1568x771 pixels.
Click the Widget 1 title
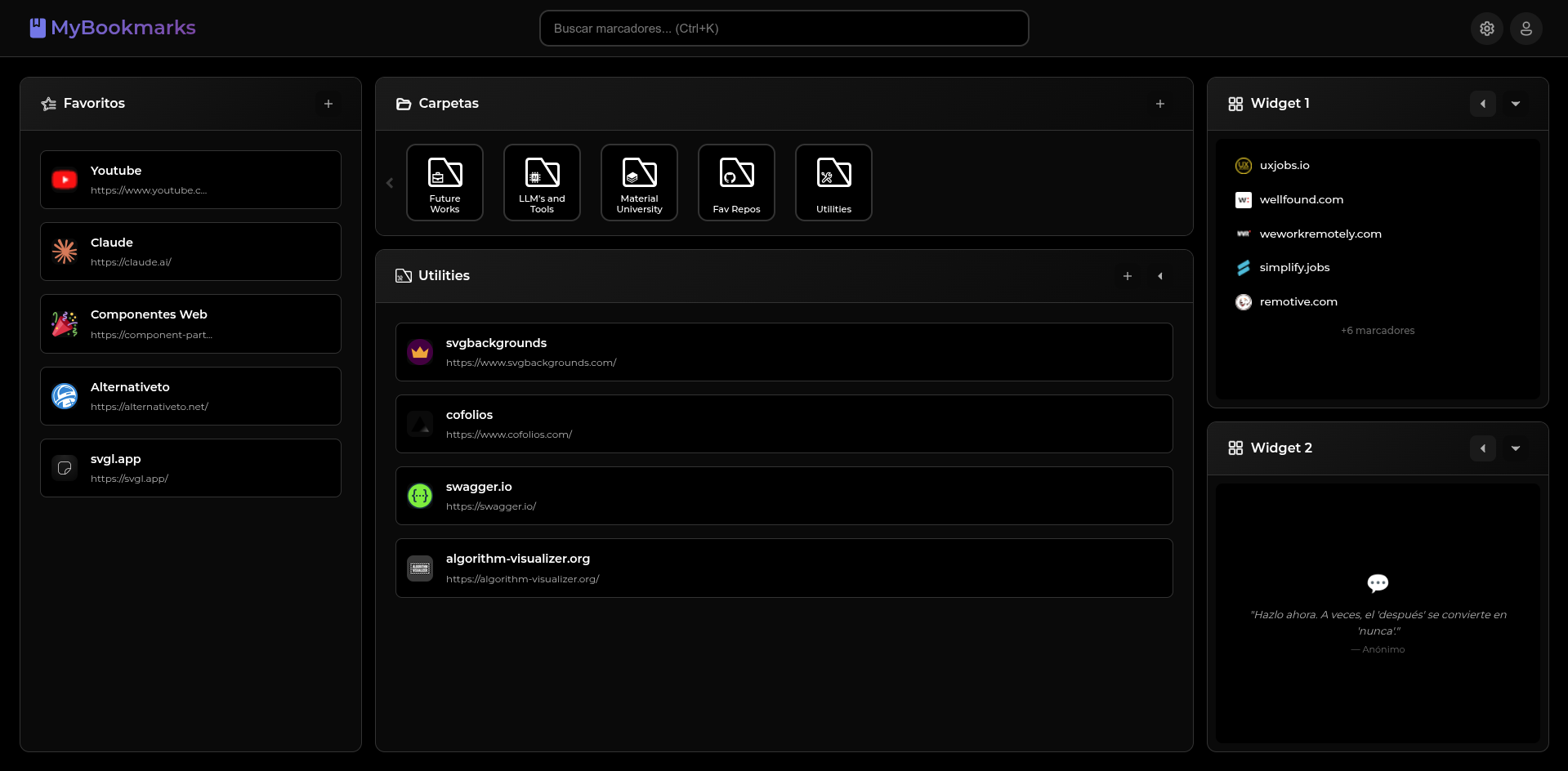[x=1280, y=104]
